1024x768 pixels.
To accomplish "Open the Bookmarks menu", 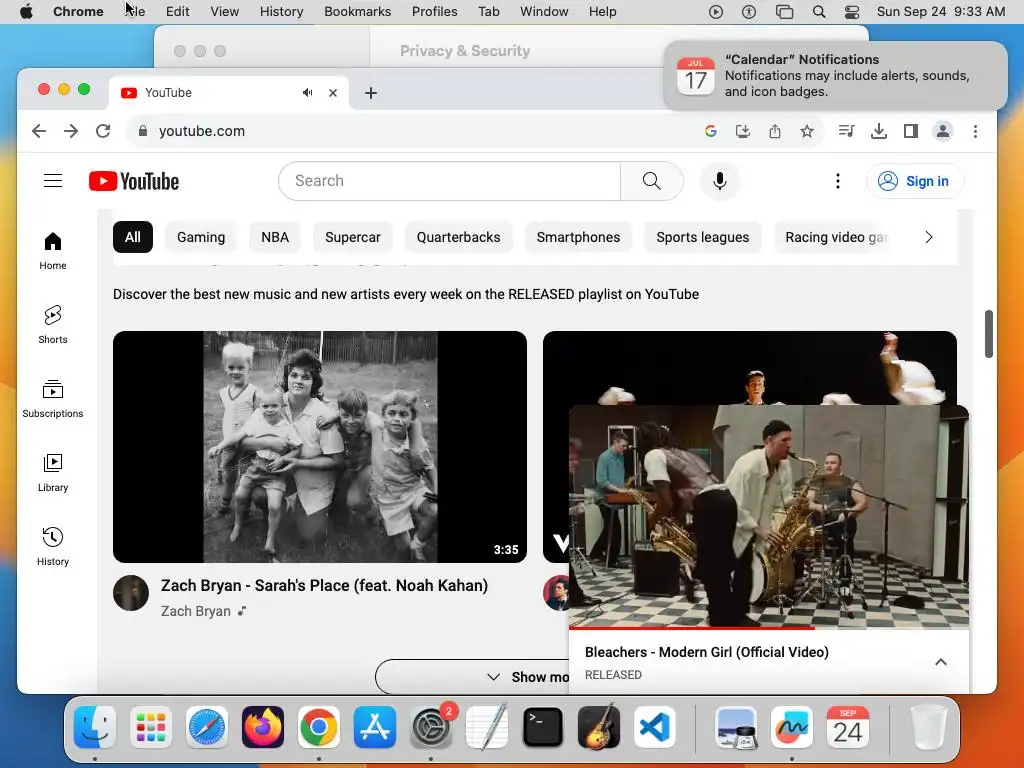I will tap(357, 12).
